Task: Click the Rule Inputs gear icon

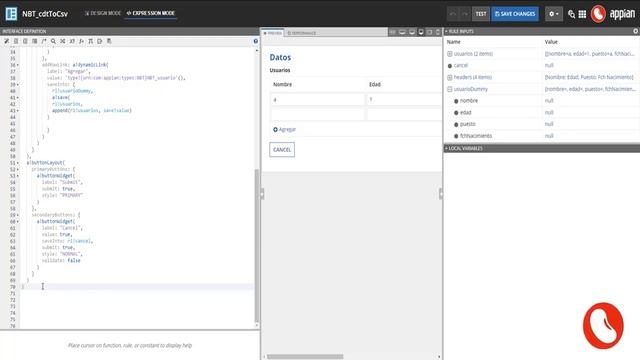Action: [x=636, y=31]
